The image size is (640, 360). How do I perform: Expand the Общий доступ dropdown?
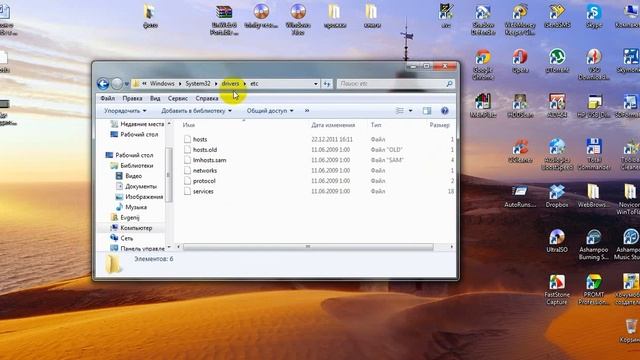(270, 111)
